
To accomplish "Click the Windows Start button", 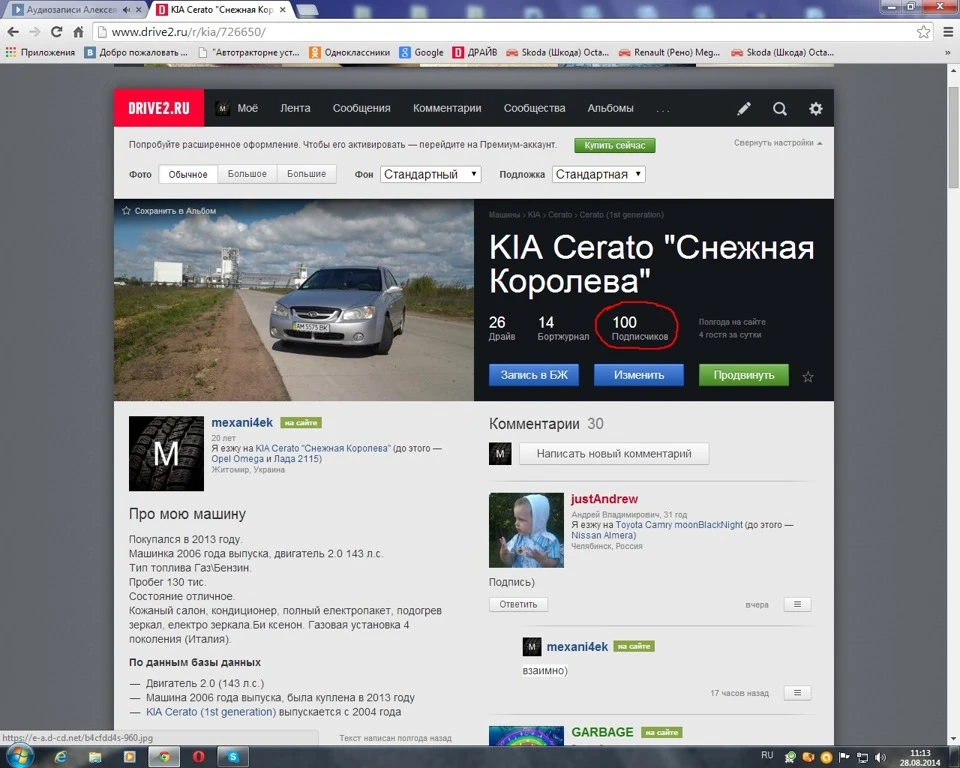I will coord(18,756).
